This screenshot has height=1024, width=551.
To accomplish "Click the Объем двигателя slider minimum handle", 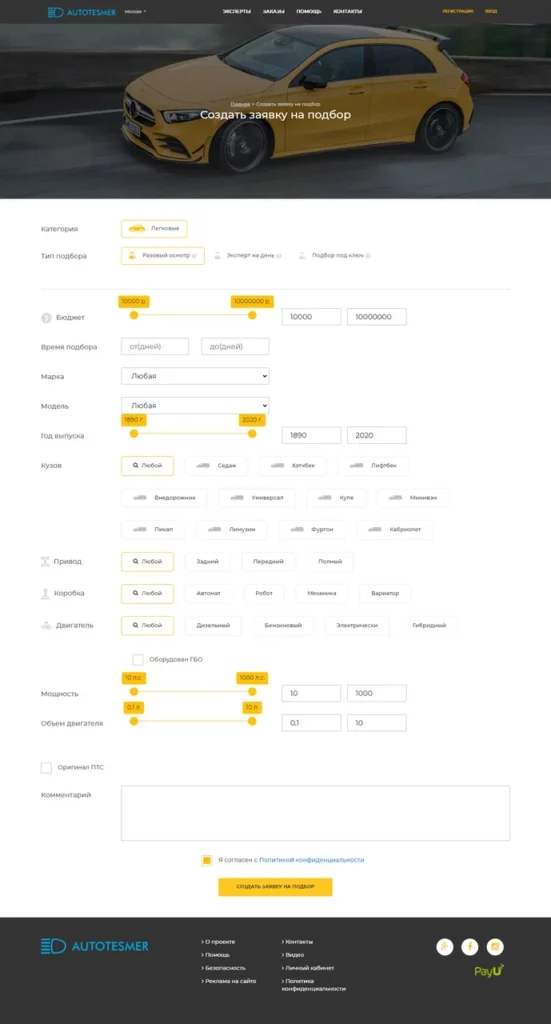I will pos(134,721).
